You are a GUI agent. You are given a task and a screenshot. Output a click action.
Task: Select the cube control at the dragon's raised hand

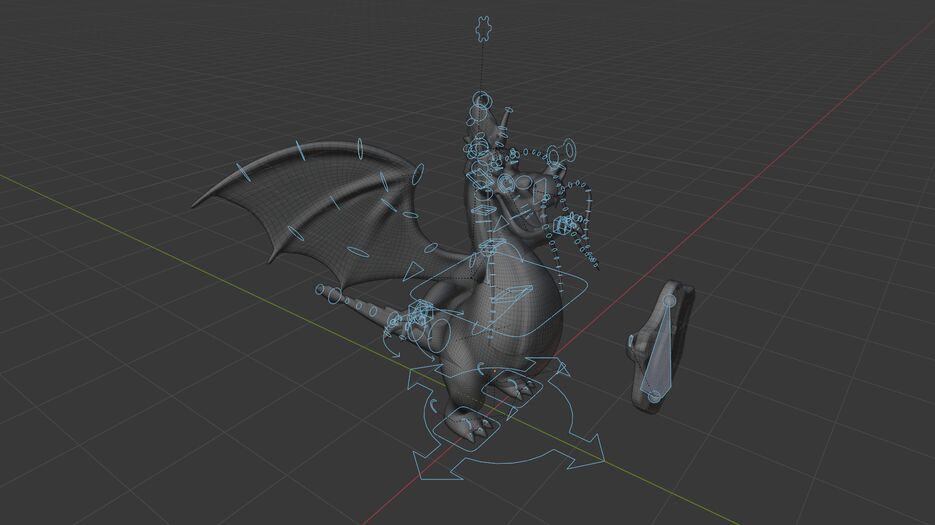coord(563,225)
